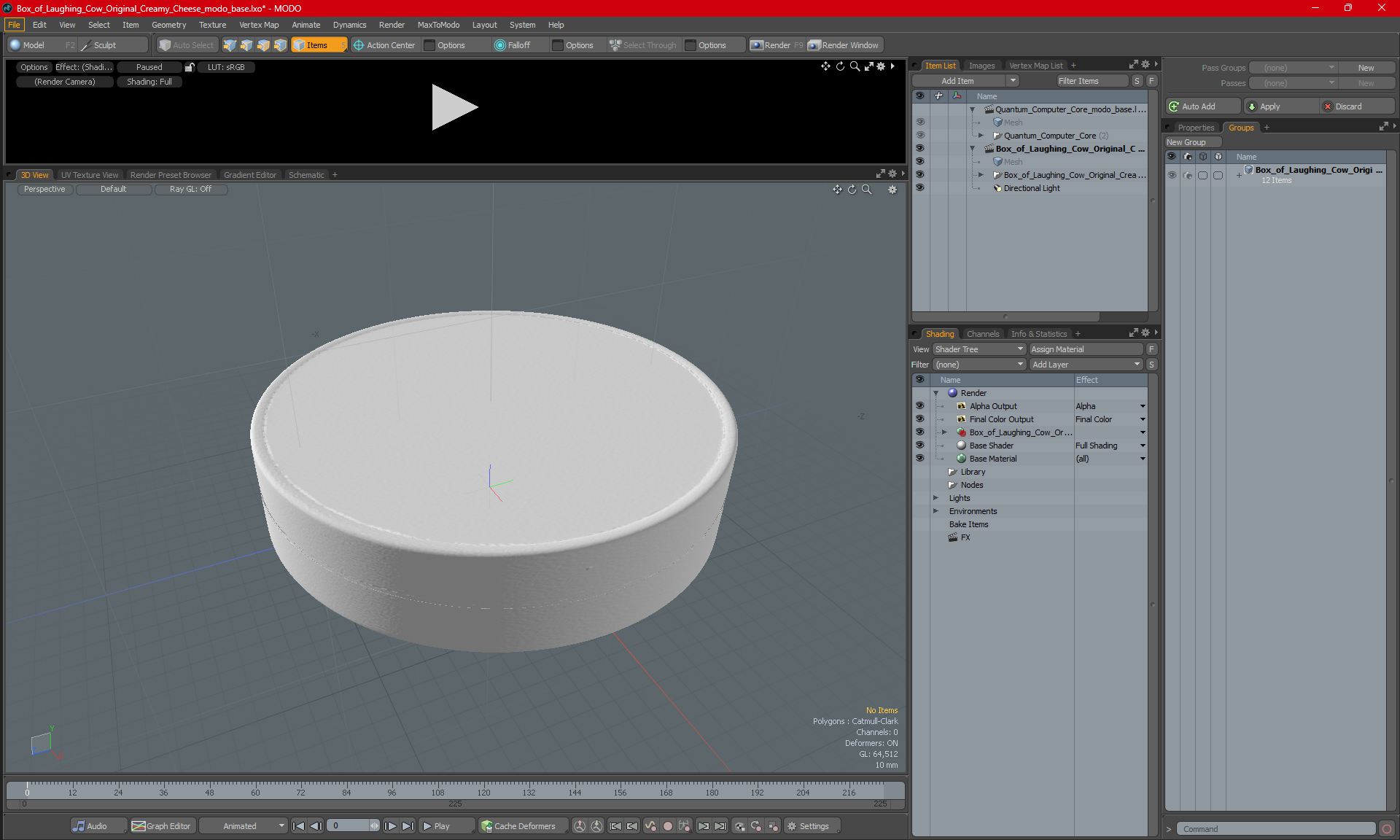Open the Geometry menu
The width and height of the screenshot is (1400, 840).
(168, 25)
